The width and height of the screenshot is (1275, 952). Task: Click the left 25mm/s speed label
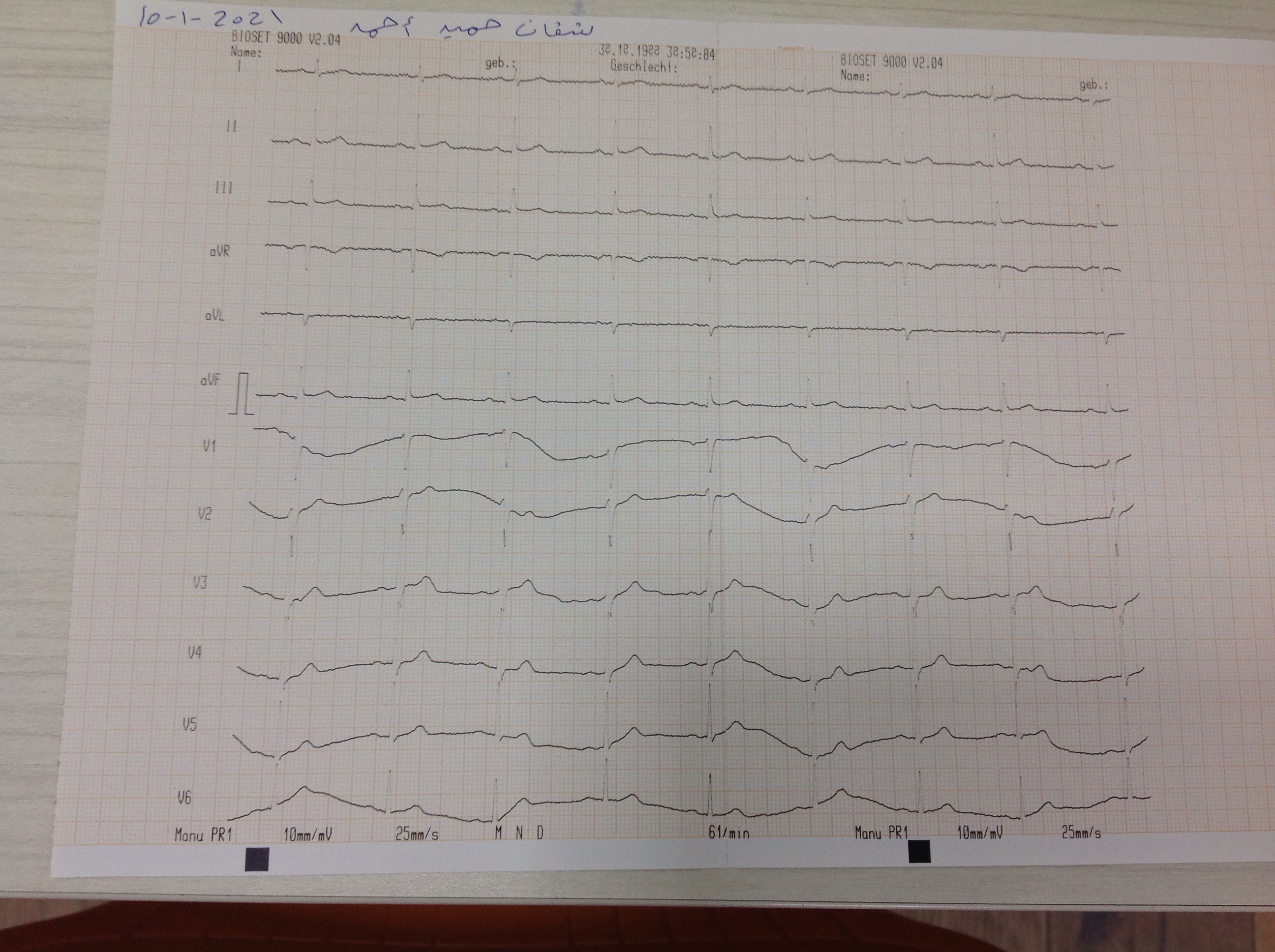416,834
